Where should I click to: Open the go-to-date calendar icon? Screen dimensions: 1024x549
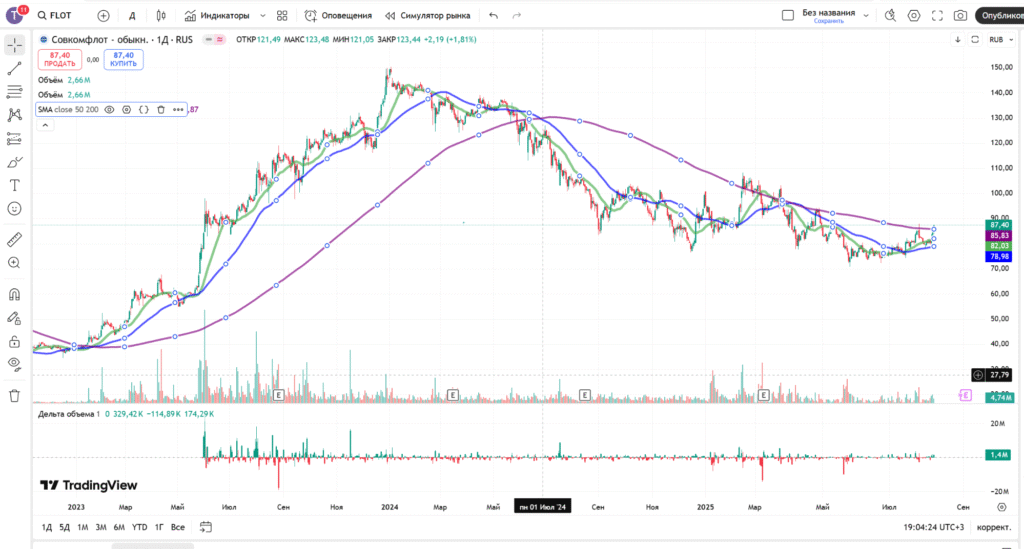(x=206, y=527)
